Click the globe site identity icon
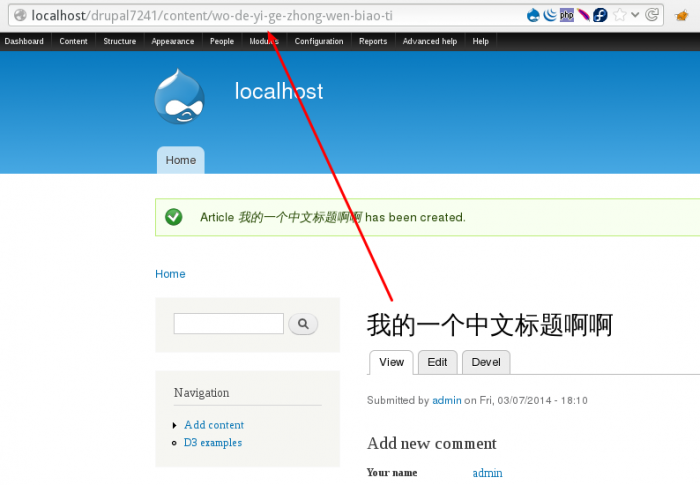The height and width of the screenshot is (485, 700). (20, 16)
